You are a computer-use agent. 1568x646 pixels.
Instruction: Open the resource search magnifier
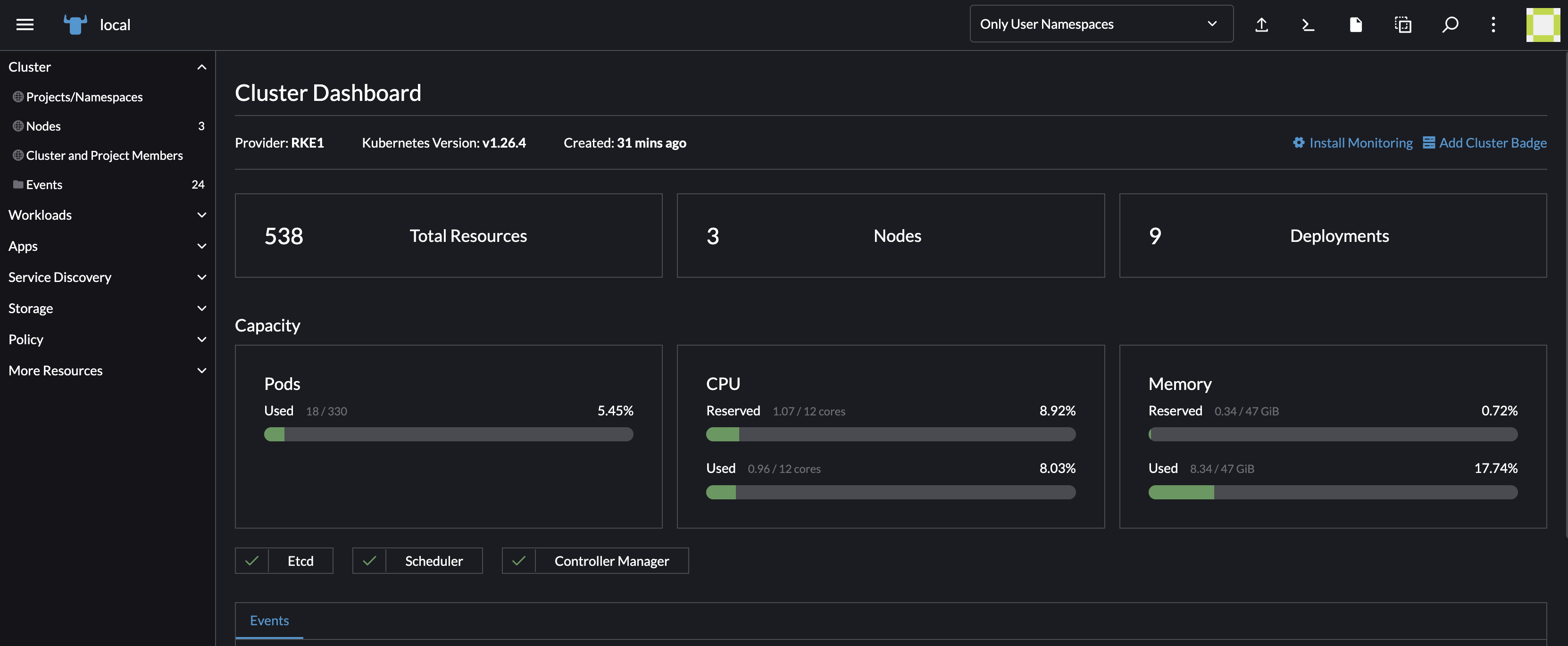pyautogui.click(x=1451, y=25)
